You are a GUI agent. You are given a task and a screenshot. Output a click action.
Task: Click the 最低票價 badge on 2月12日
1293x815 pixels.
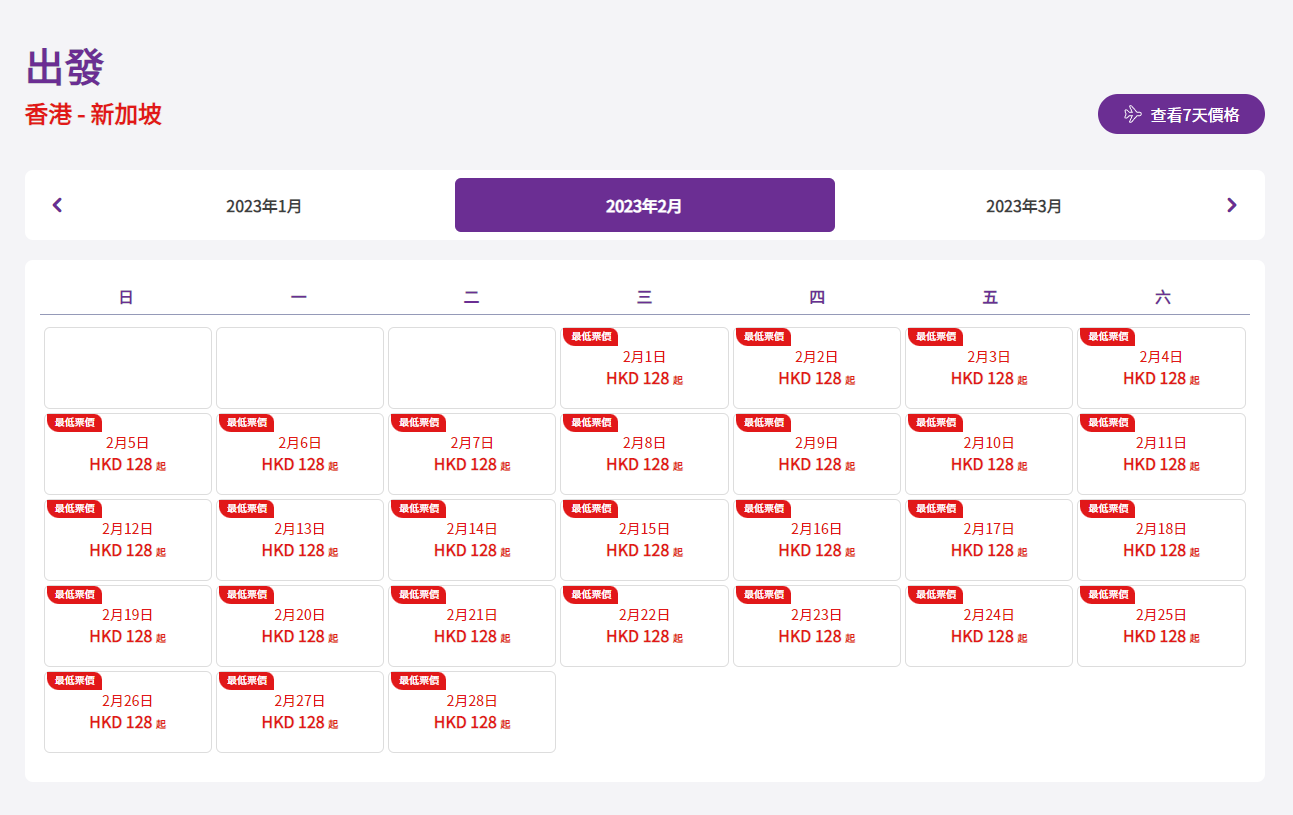74,508
